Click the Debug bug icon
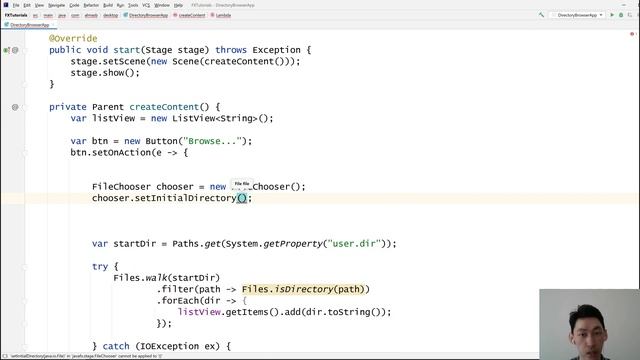This screenshot has width=640, height=360. pyautogui.click(x=621, y=15)
